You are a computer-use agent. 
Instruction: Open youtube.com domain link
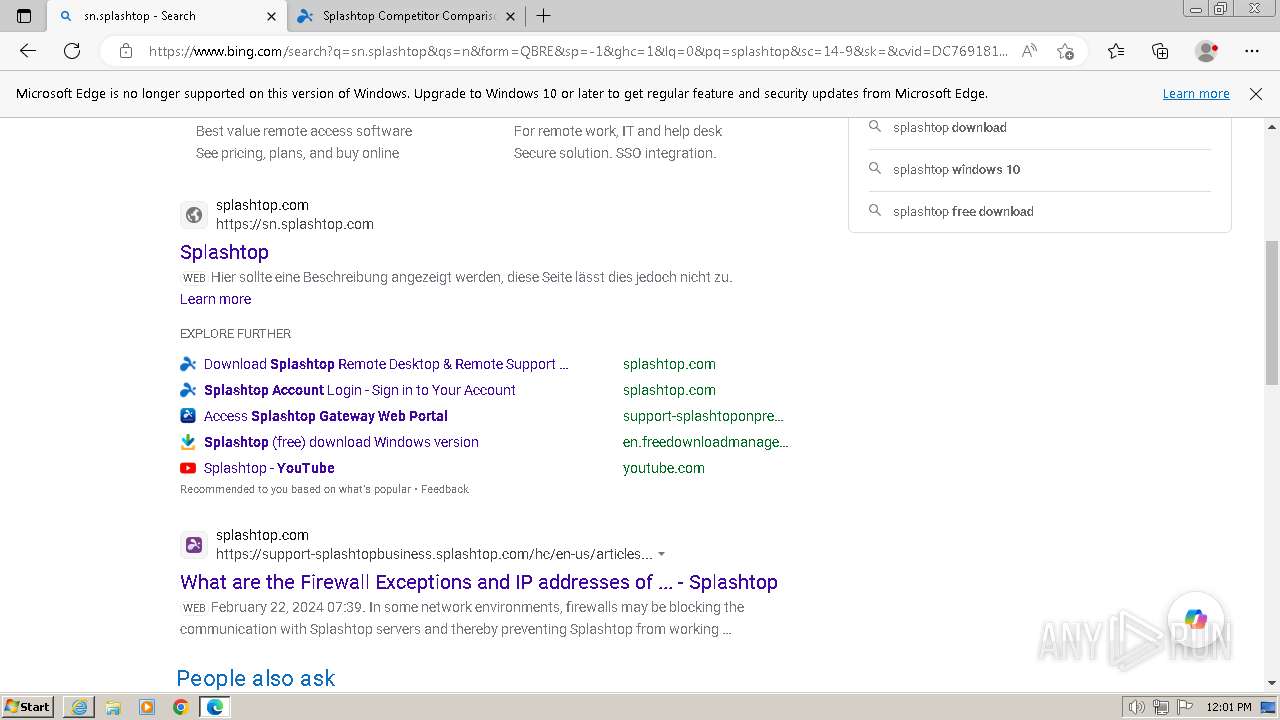coord(664,468)
